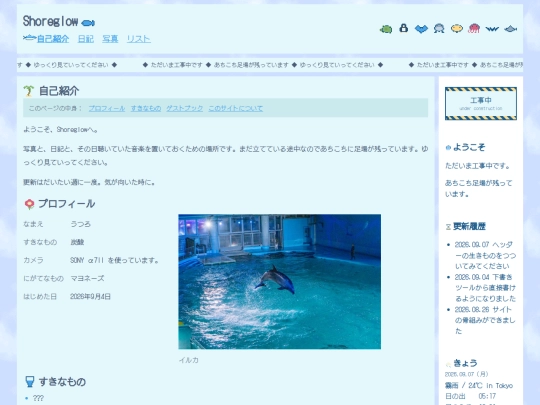
Task: Click the weather icon beside きょう
Action: (x=448, y=364)
